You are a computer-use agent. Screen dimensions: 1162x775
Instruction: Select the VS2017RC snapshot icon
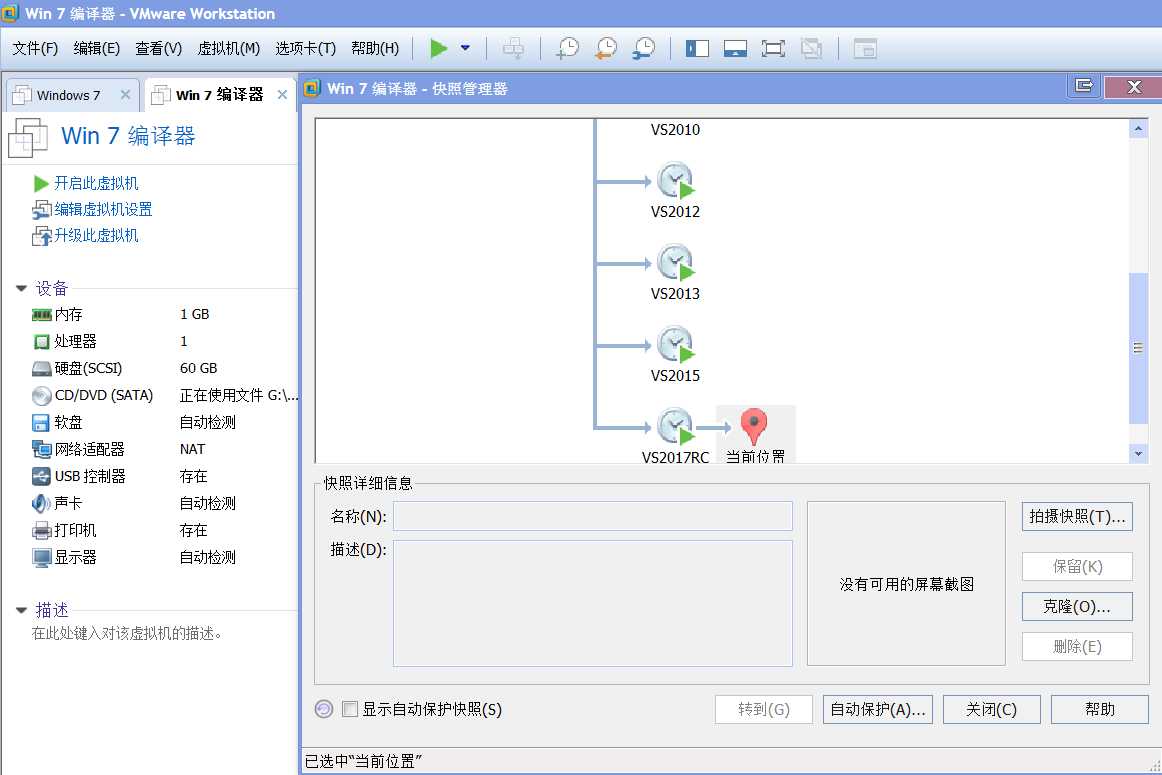point(675,428)
